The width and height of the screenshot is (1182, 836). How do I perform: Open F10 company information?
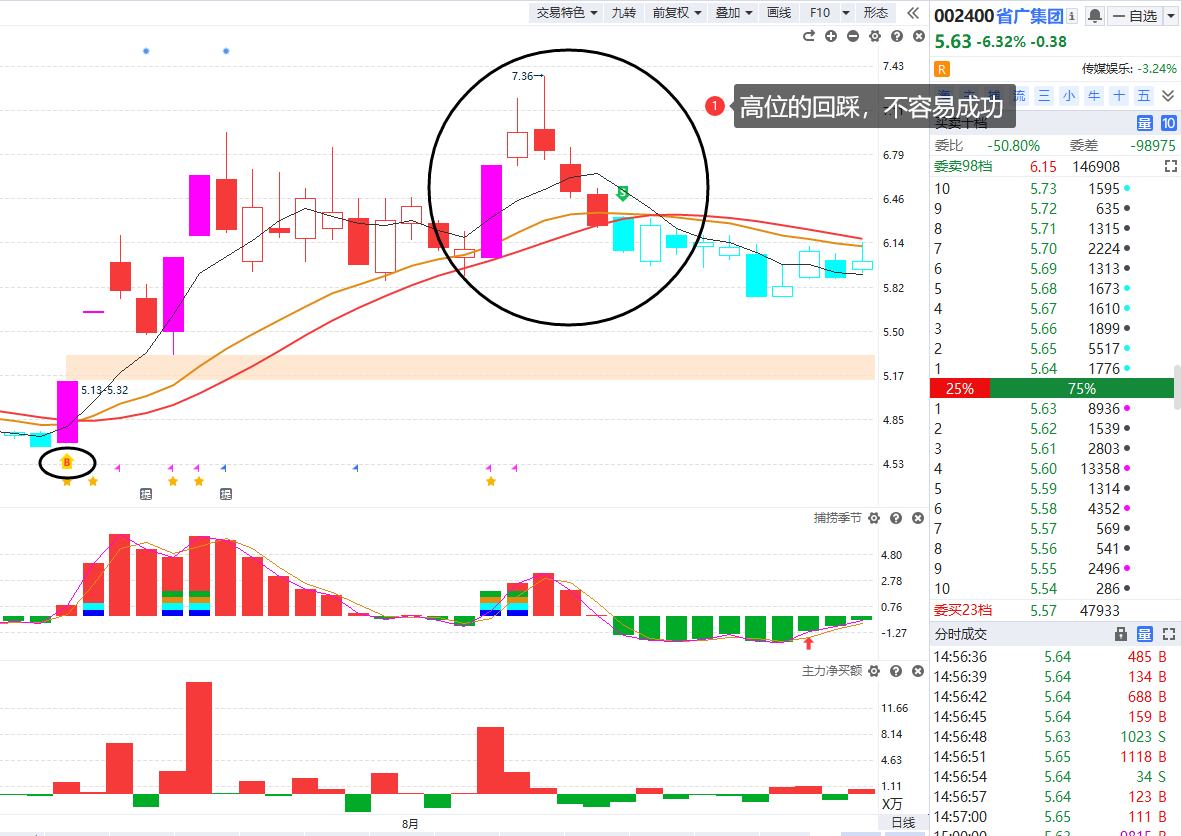tap(819, 13)
